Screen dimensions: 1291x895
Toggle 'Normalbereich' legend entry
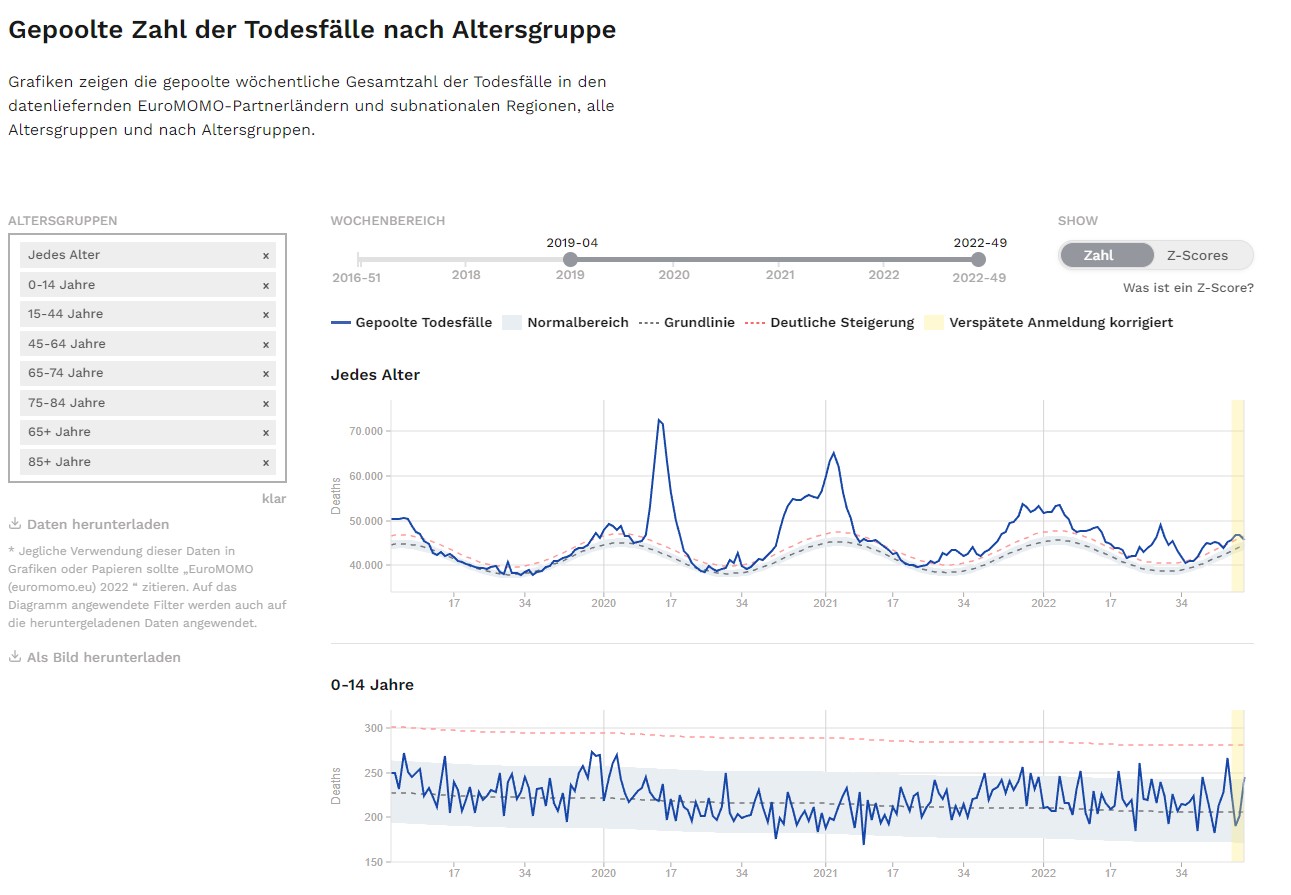(566, 323)
